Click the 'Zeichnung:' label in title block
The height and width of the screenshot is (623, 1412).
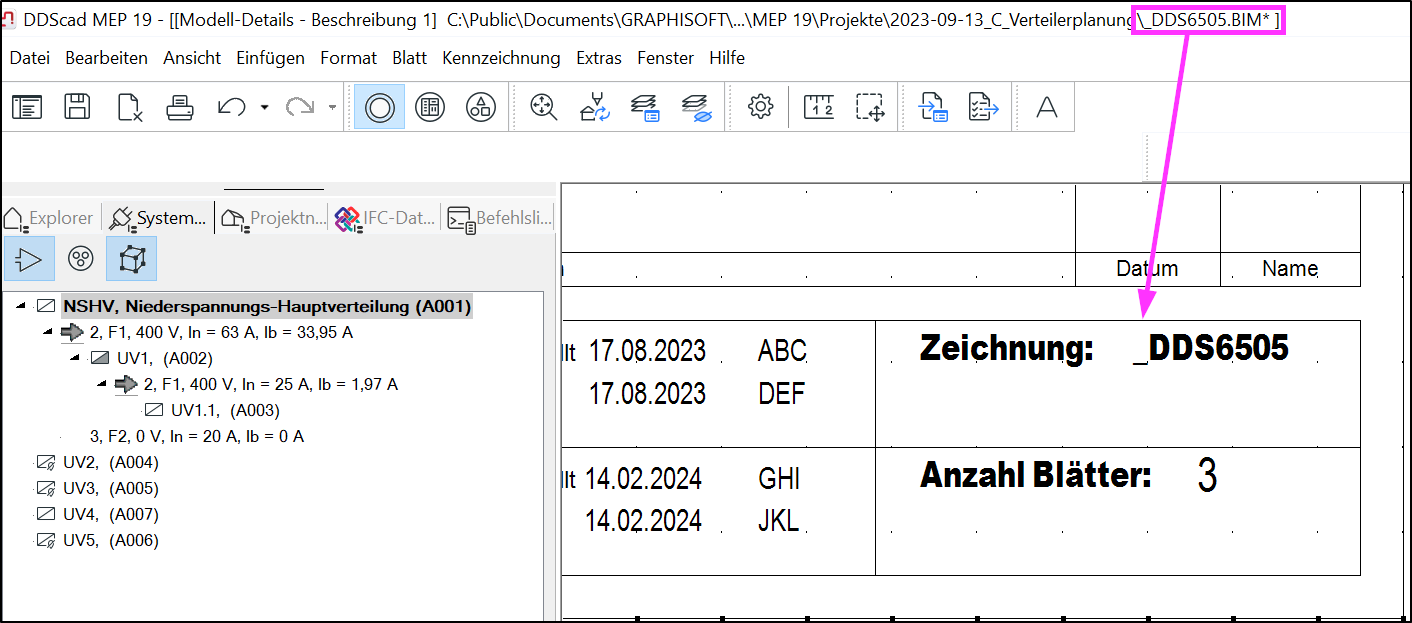pos(1007,348)
